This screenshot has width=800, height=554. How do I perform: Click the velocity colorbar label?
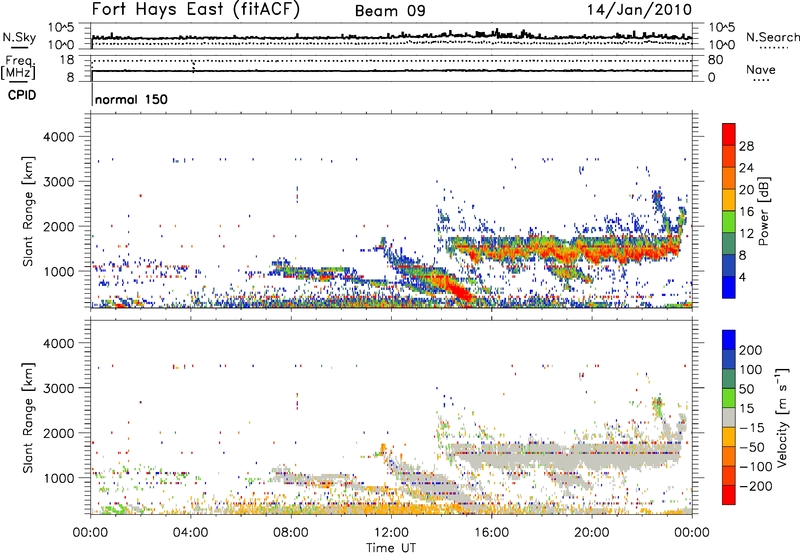[782, 417]
